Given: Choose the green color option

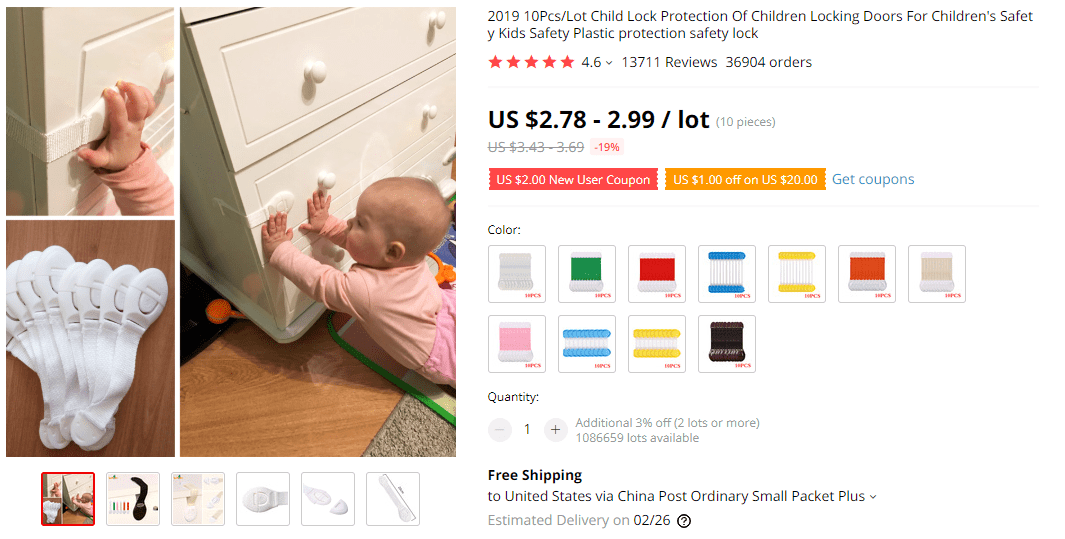Looking at the screenshot, I should pos(587,273).
